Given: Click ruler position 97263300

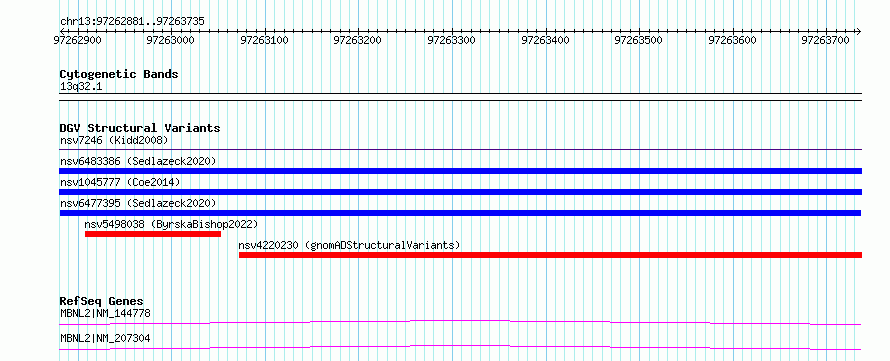Looking at the screenshot, I should pos(452,40).
